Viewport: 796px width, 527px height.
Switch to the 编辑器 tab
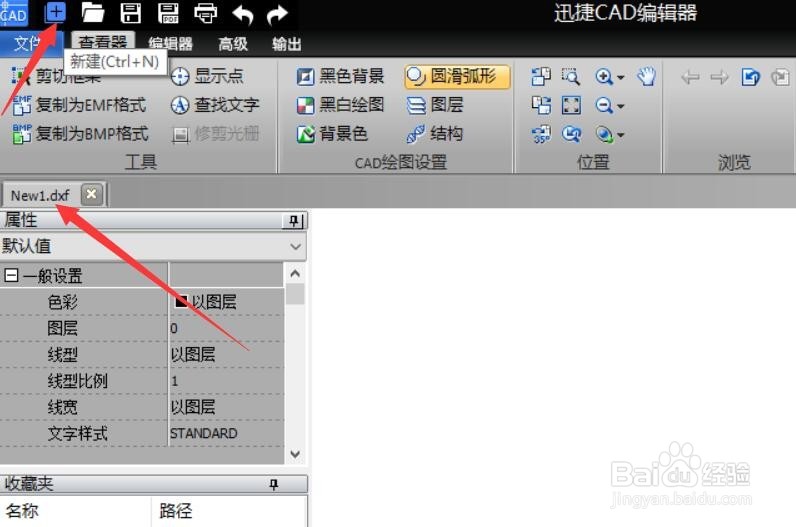tap(171, 44)
